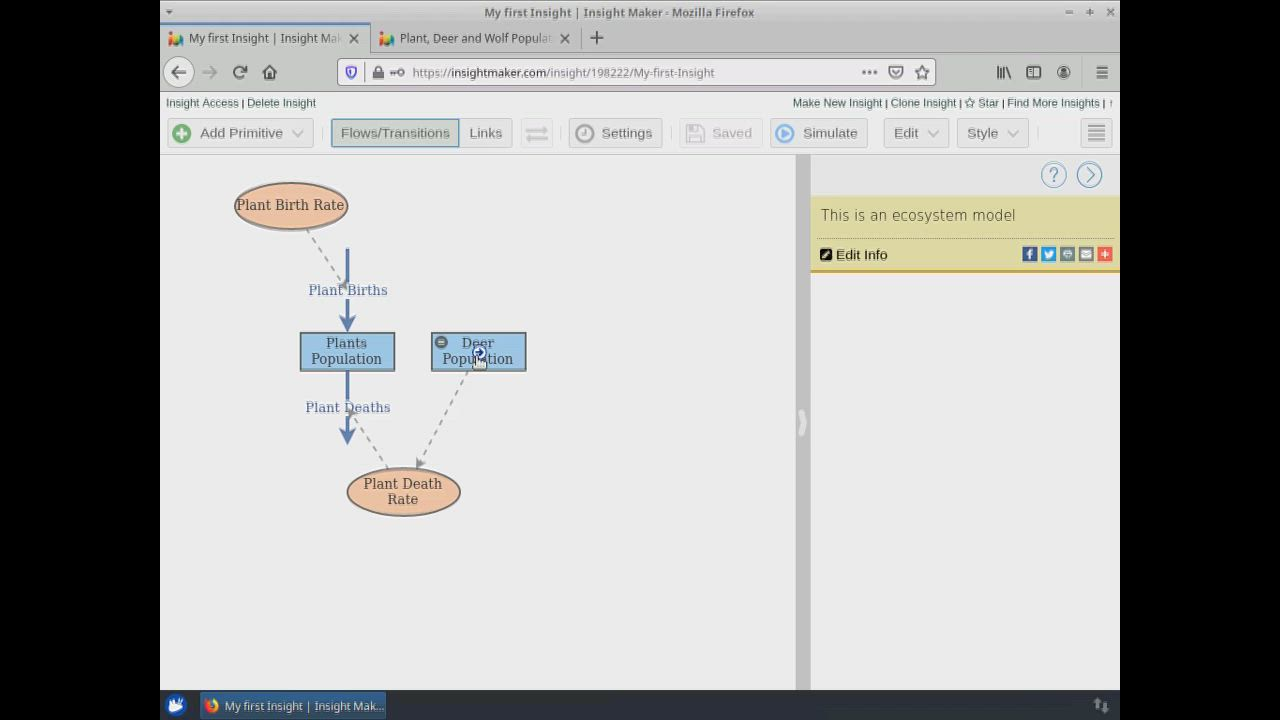
Task: Expand the Add Primitive dropdown
Action: 241,133
